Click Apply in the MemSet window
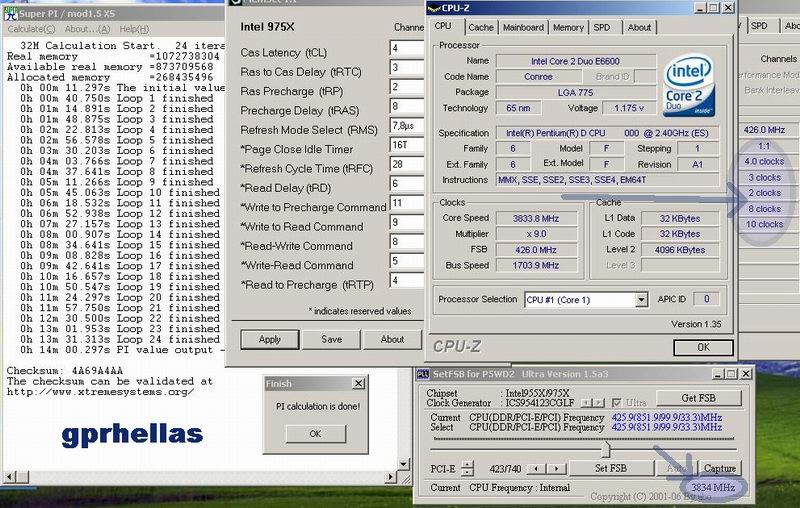Screen dimensions: 800x508 coord(269,339)
